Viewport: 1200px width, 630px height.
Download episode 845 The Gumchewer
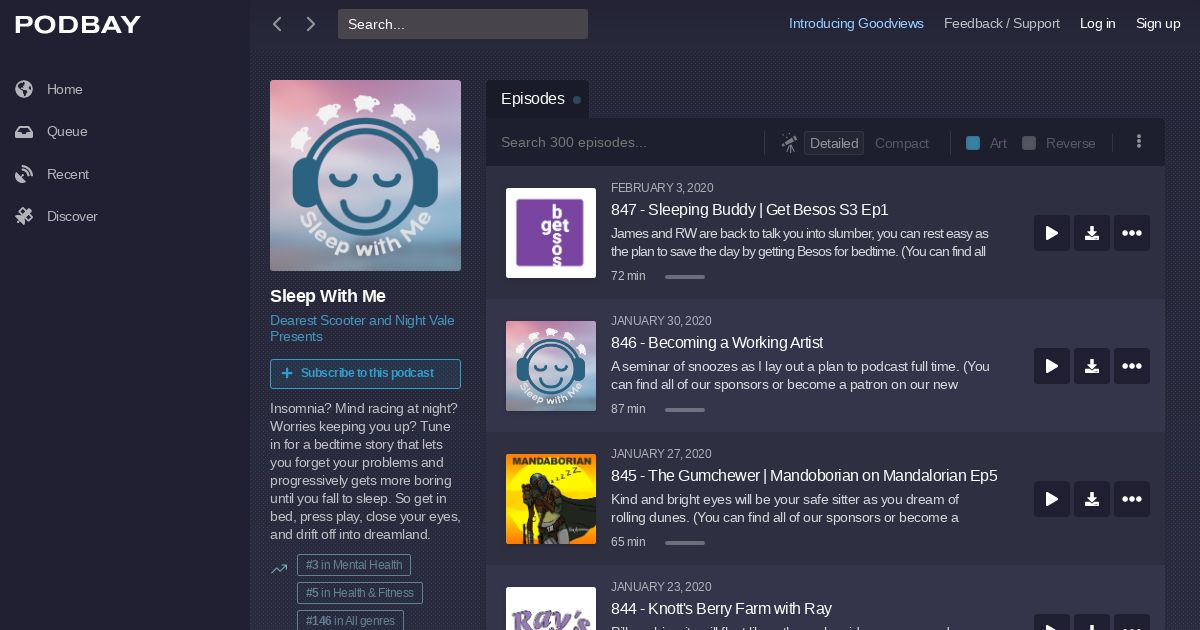pyautogui.click(x=1092, y=499)
